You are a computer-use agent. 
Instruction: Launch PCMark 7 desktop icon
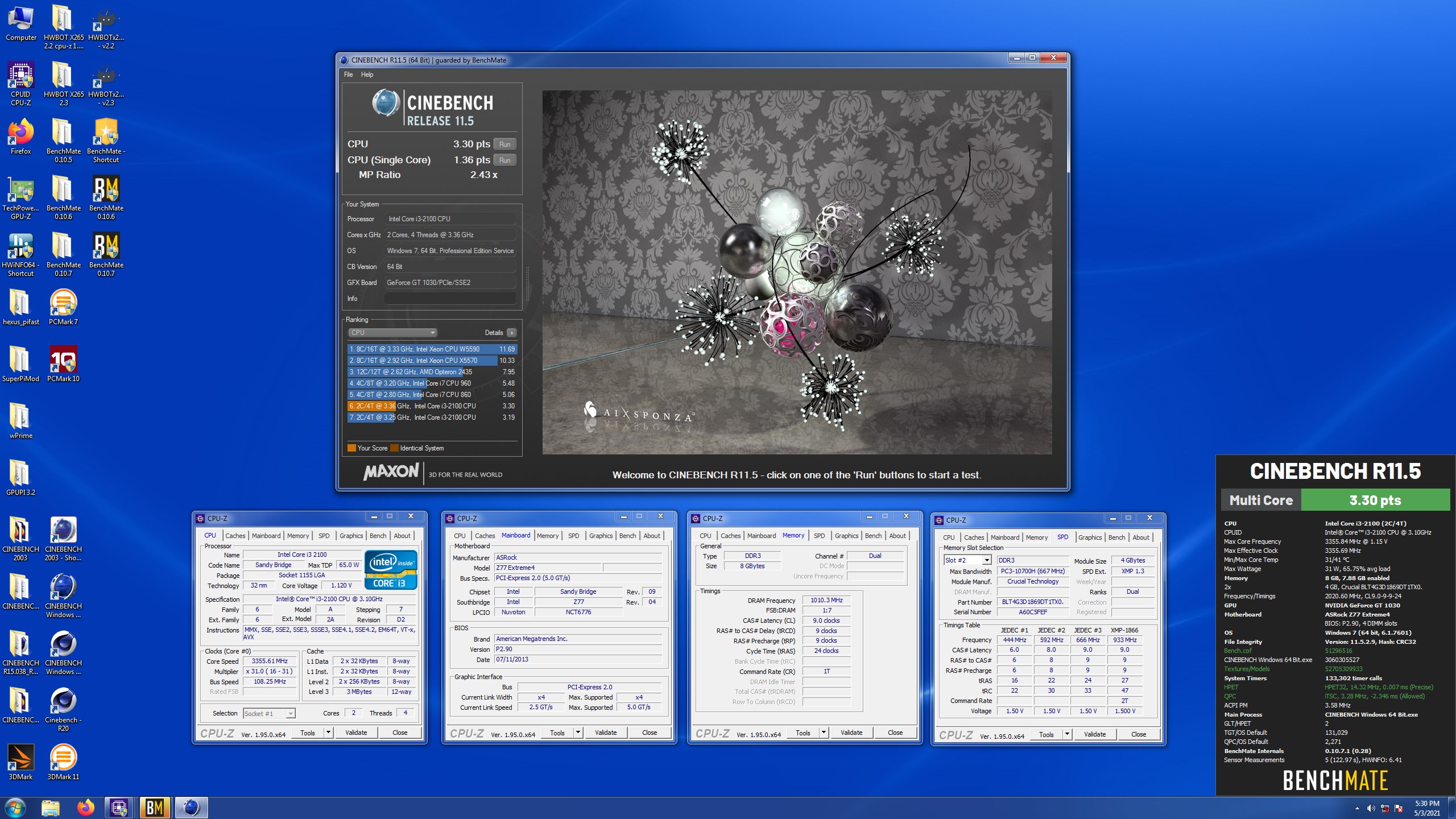(x=63, y=308)
